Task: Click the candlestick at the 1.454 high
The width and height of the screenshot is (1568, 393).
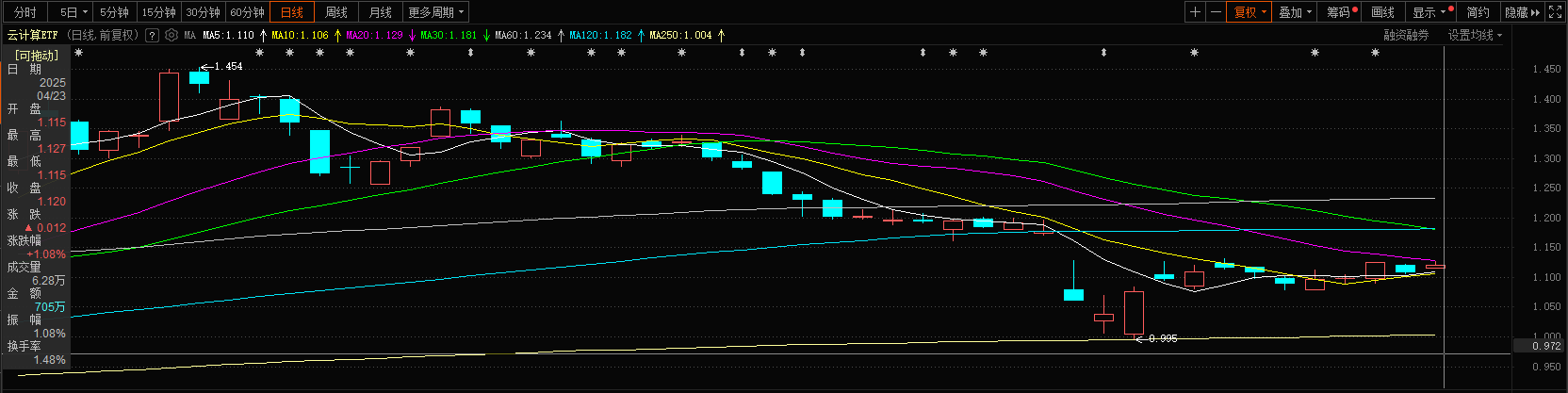Action: tap(199, 78)
